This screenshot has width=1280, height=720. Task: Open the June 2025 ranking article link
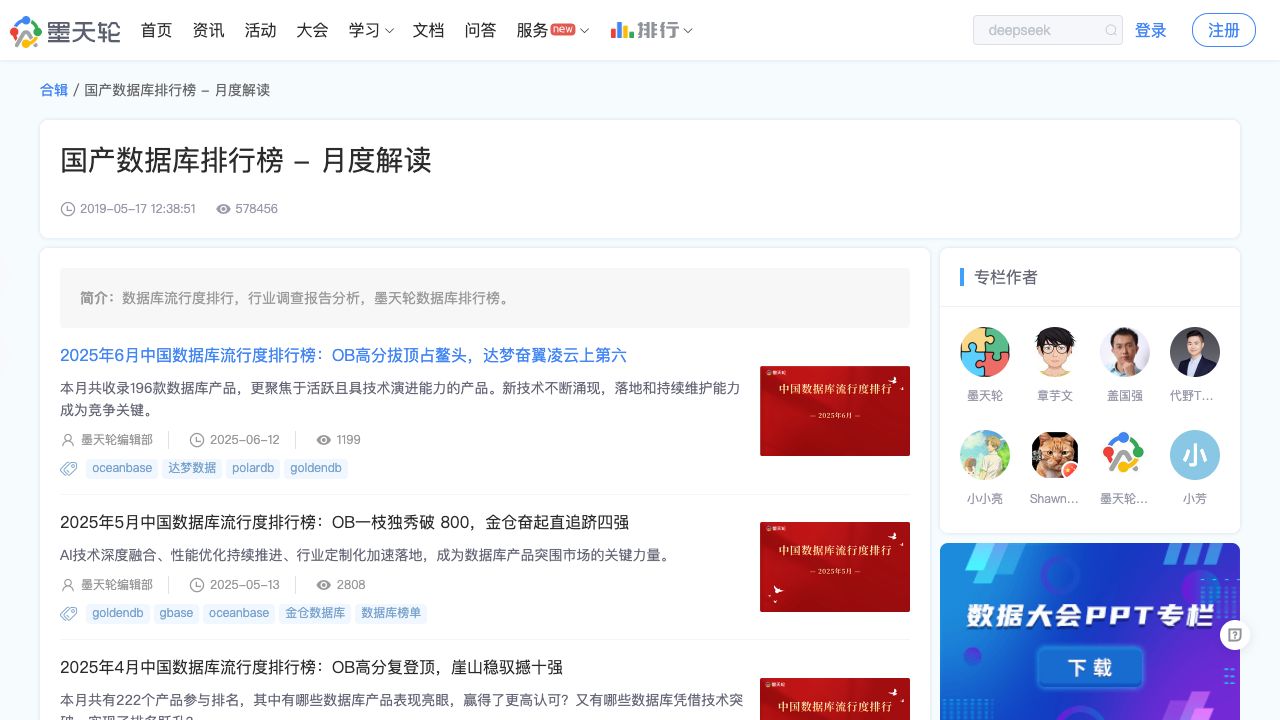click(x=343, y=355)
